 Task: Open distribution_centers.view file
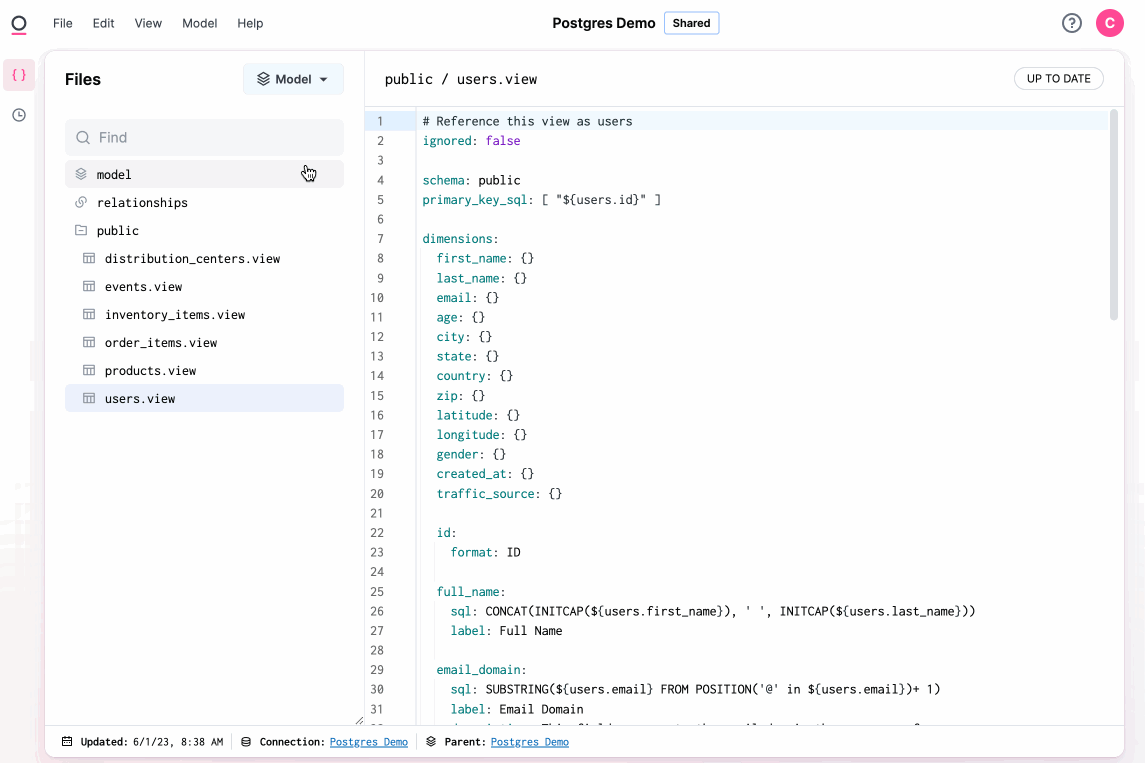pyautogui.click(x=204, y=258)
